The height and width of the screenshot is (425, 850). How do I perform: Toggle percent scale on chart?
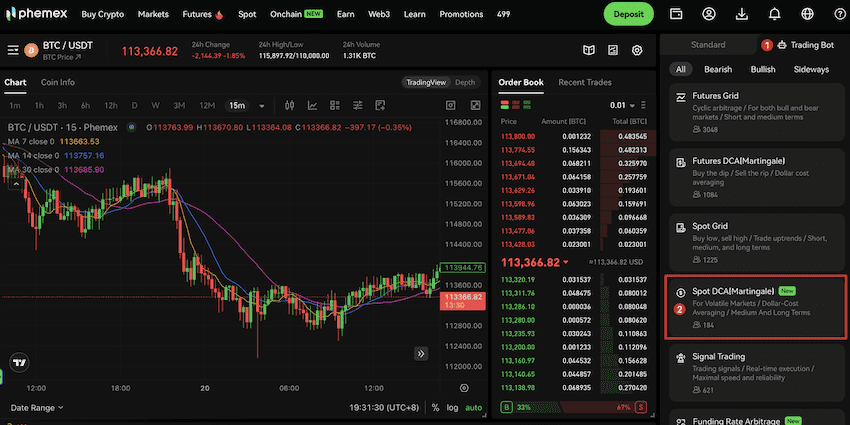pos(436,408)
